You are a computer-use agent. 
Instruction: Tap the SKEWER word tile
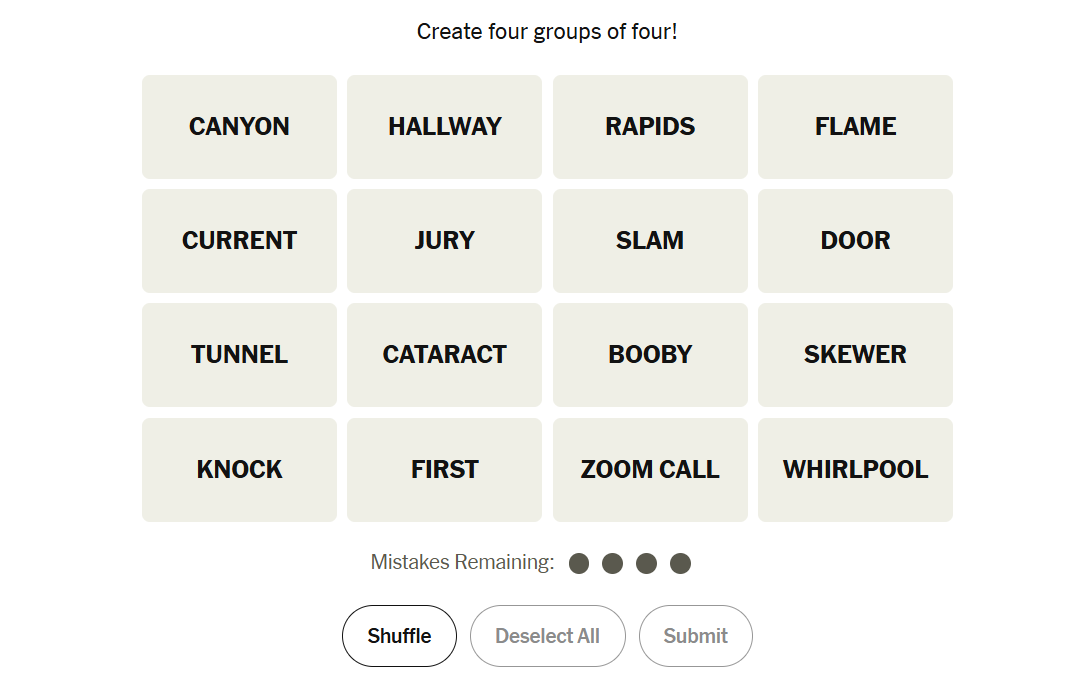[855, 355]
